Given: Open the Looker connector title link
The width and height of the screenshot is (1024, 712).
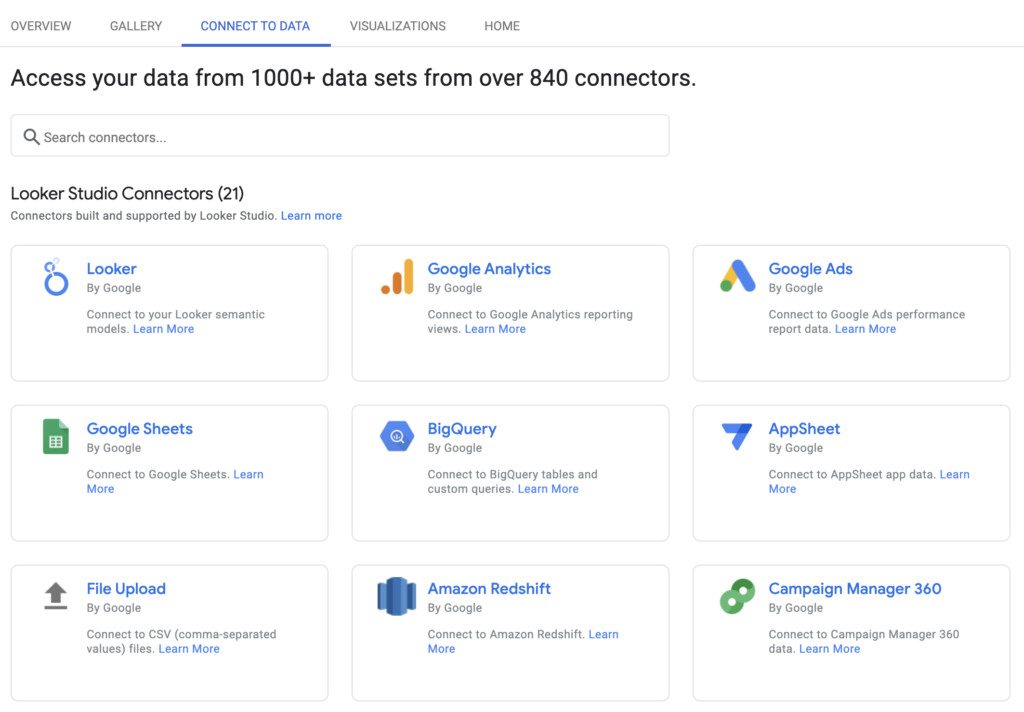Looking at the screenshot, I should tap(112, 268).
